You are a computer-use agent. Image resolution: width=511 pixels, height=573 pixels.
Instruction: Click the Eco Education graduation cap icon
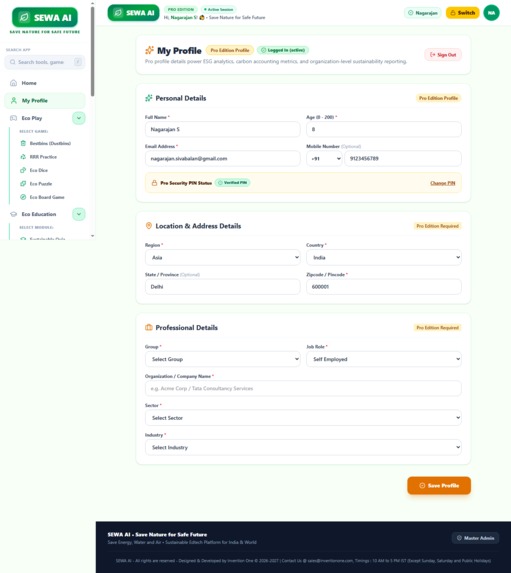14,214
